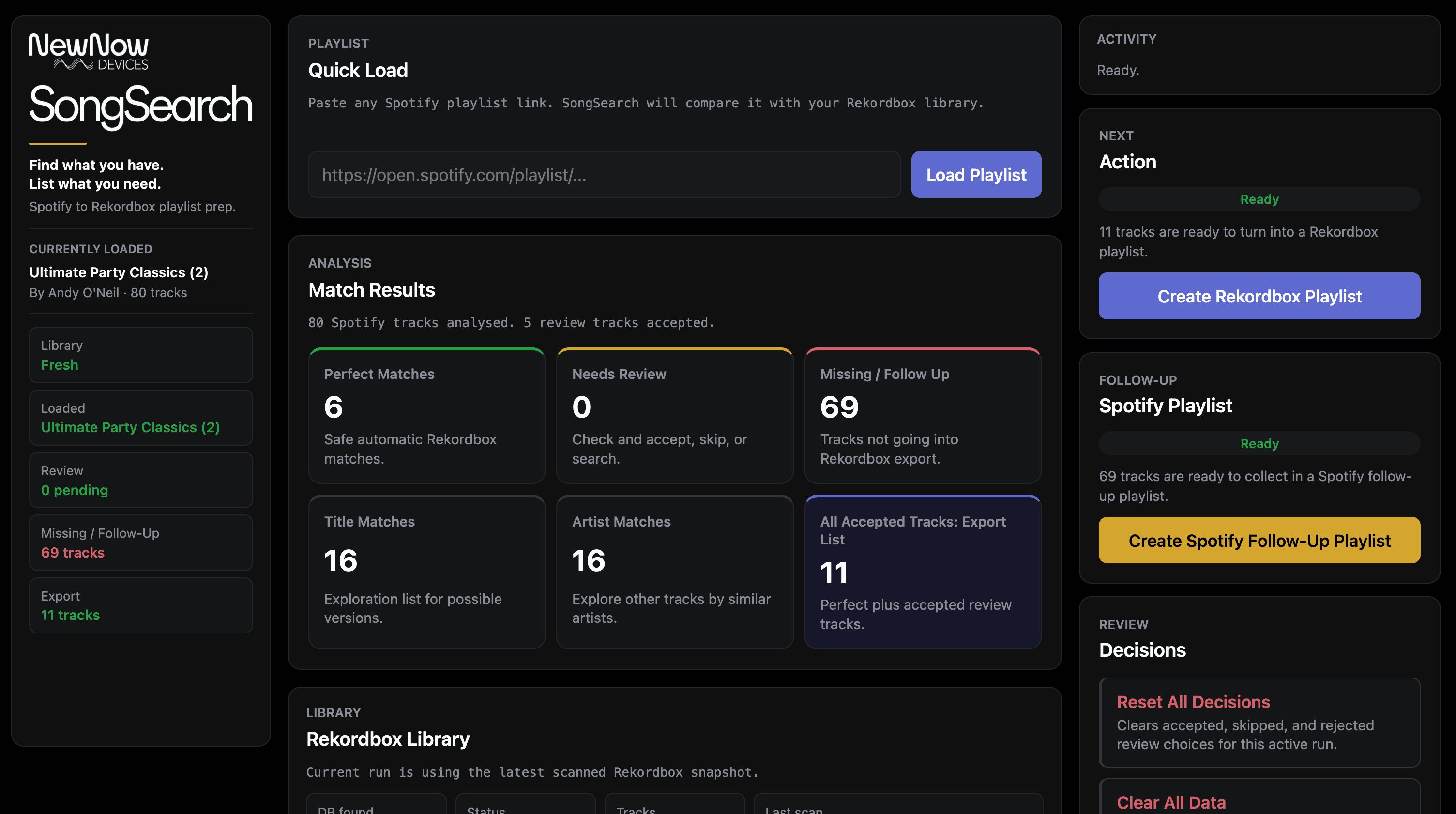Image resolution: width=1456 pixels, height=814 pixels.
Task: Click the 'Rekordbox Library' heading
Action: (388, 739)
